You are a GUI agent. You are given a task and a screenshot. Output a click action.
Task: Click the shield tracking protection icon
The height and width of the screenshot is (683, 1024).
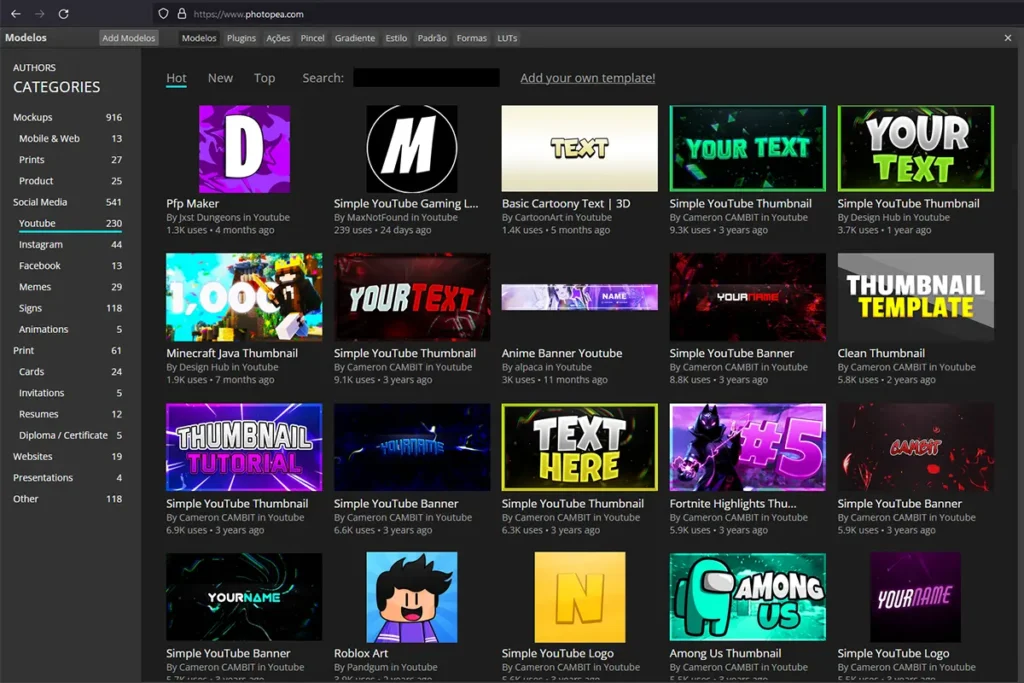(x=163, y=14)
